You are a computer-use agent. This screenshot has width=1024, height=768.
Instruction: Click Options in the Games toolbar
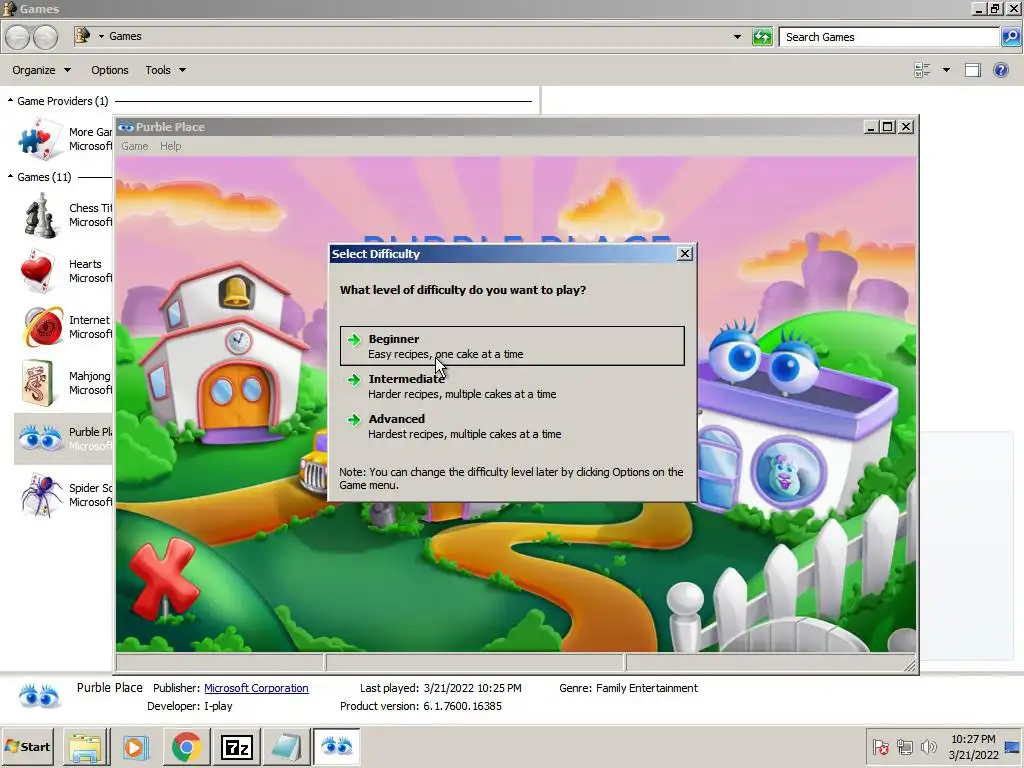click(110, 70)
